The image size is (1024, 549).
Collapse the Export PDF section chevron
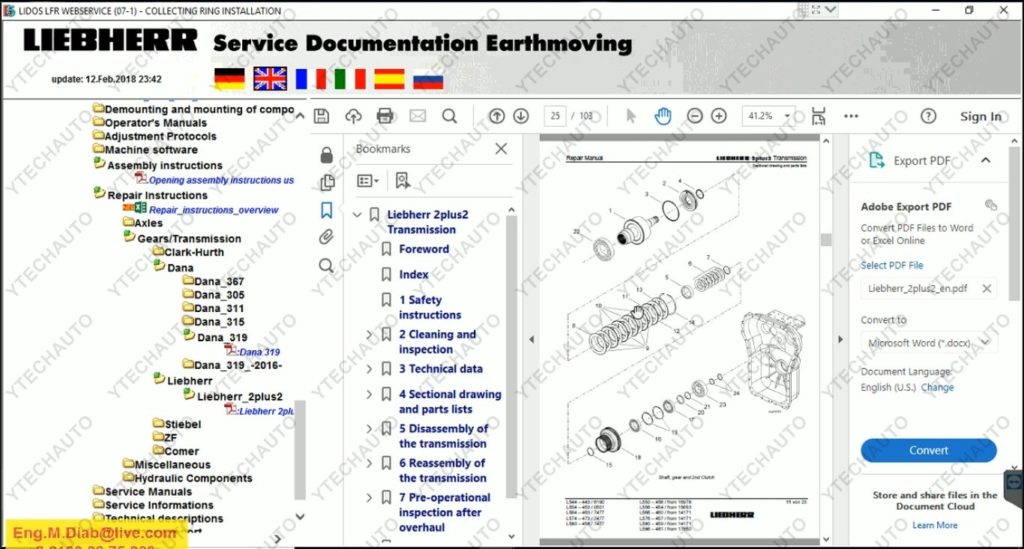coord(985,160)
